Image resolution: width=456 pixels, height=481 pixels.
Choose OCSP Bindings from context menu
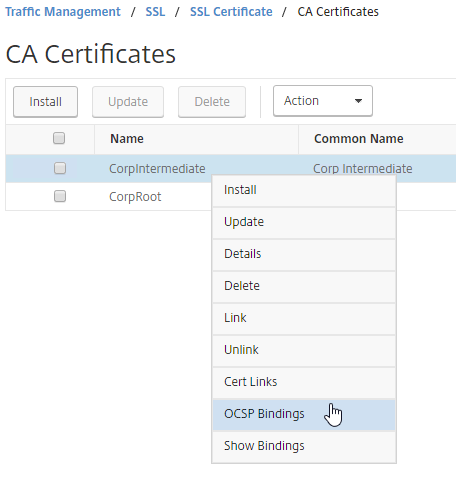304,414
